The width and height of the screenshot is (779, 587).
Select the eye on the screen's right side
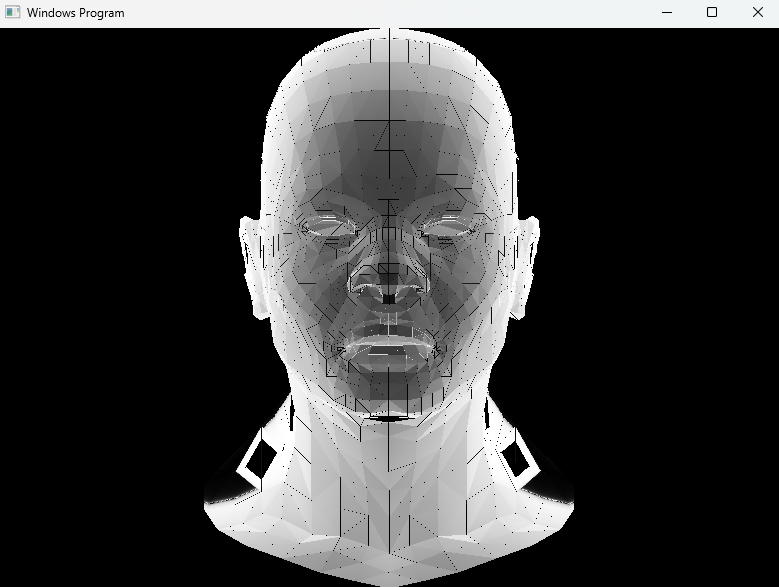click(x=449, y=226)
